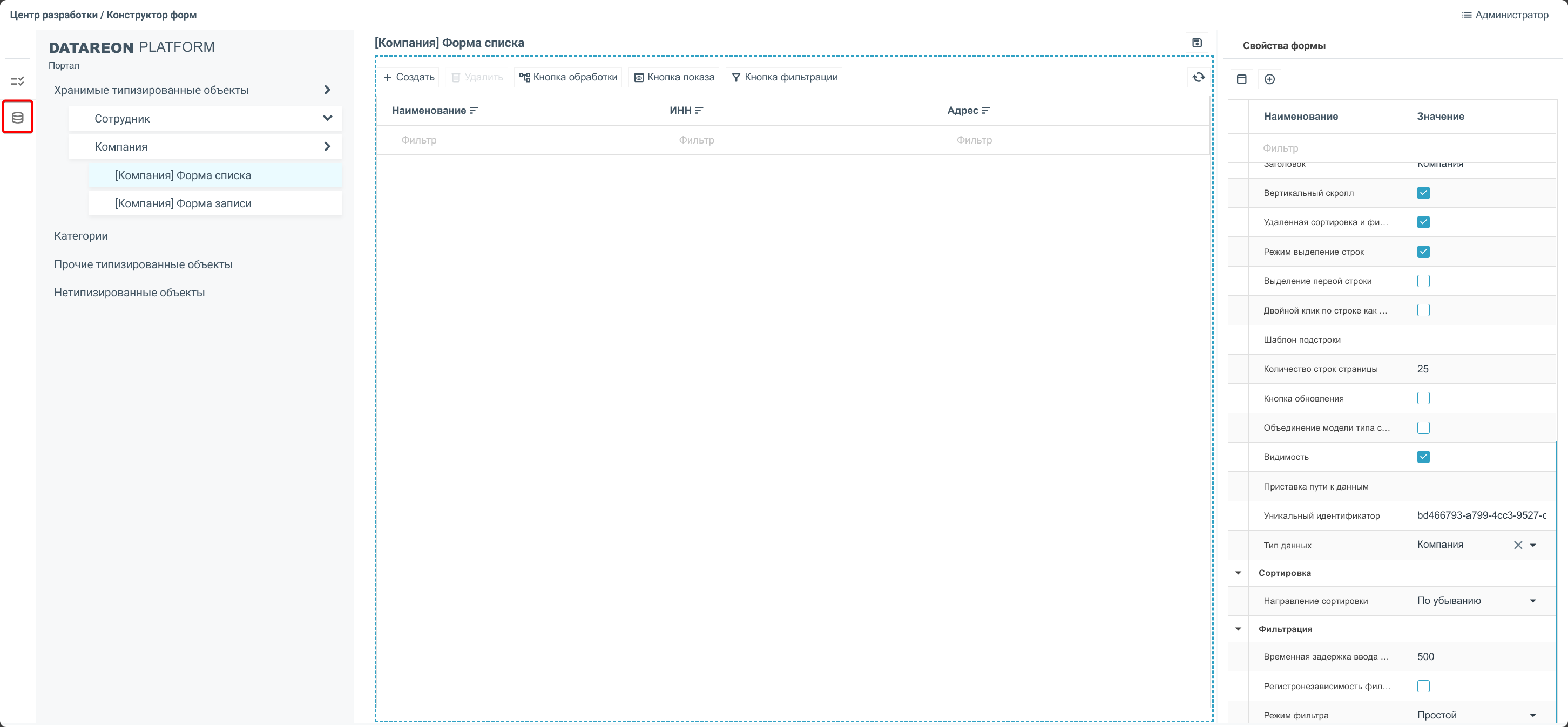1568x727 pixels.
Task: Click the checklist icon in left sidebar
Action: (x=18, y=81)
